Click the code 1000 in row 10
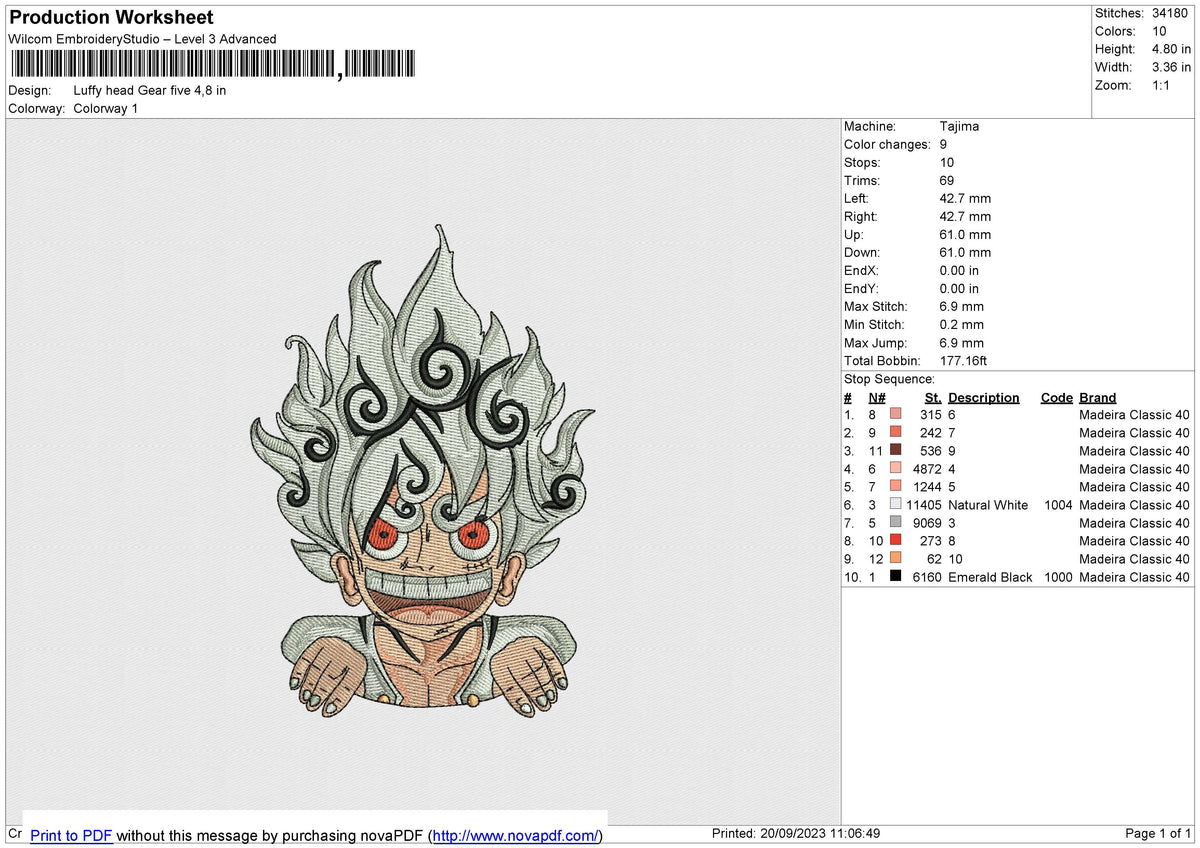This screenshot has height=848, width=1200. [1057, 577]
